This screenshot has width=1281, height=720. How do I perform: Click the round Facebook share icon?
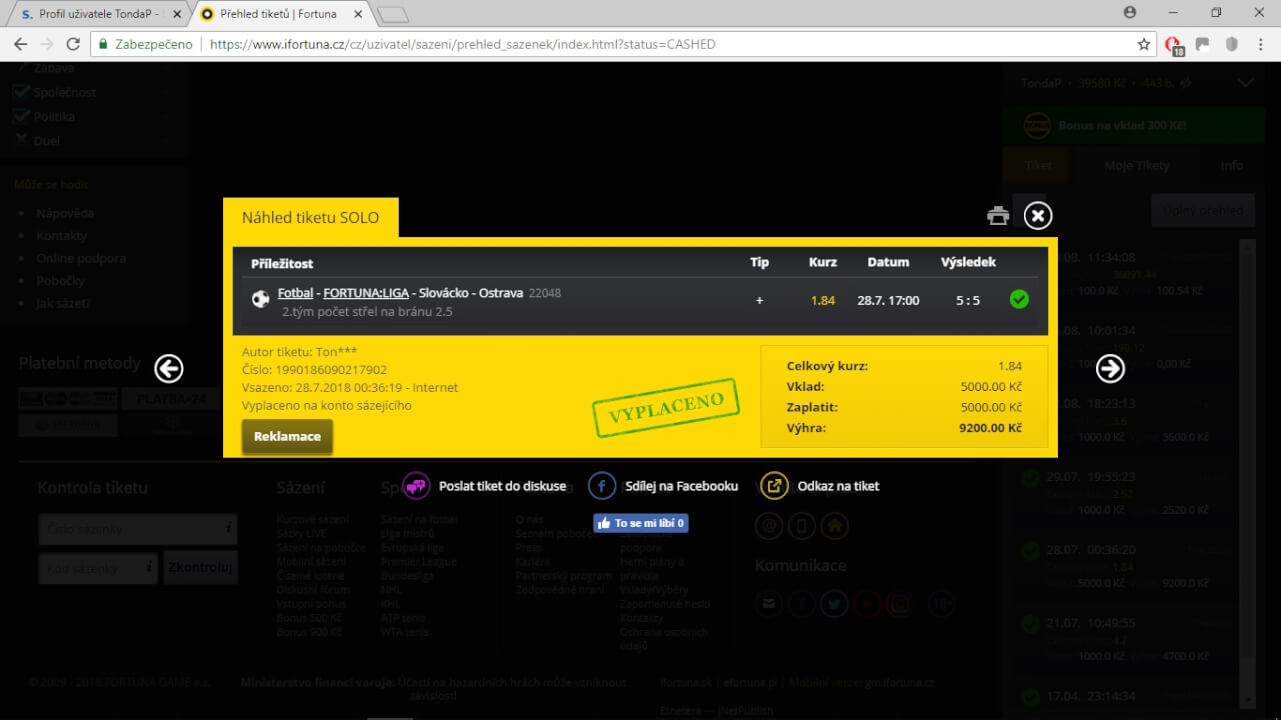[x=602, y=486]
